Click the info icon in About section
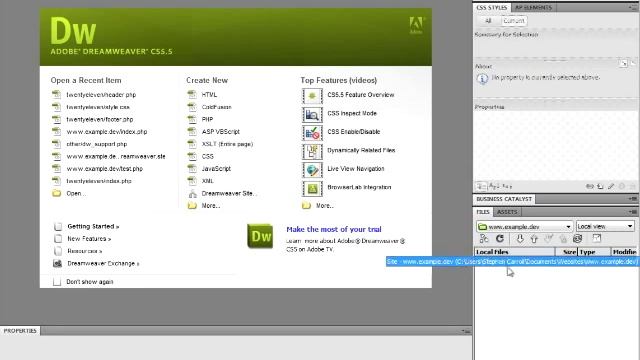 click(482, 78)
